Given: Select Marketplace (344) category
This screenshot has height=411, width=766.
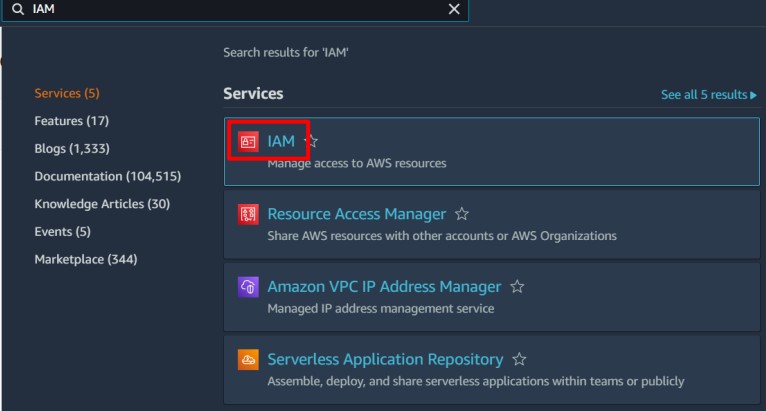Looking at the screenshot, I should pyautogui.click(x=85, y=259).
